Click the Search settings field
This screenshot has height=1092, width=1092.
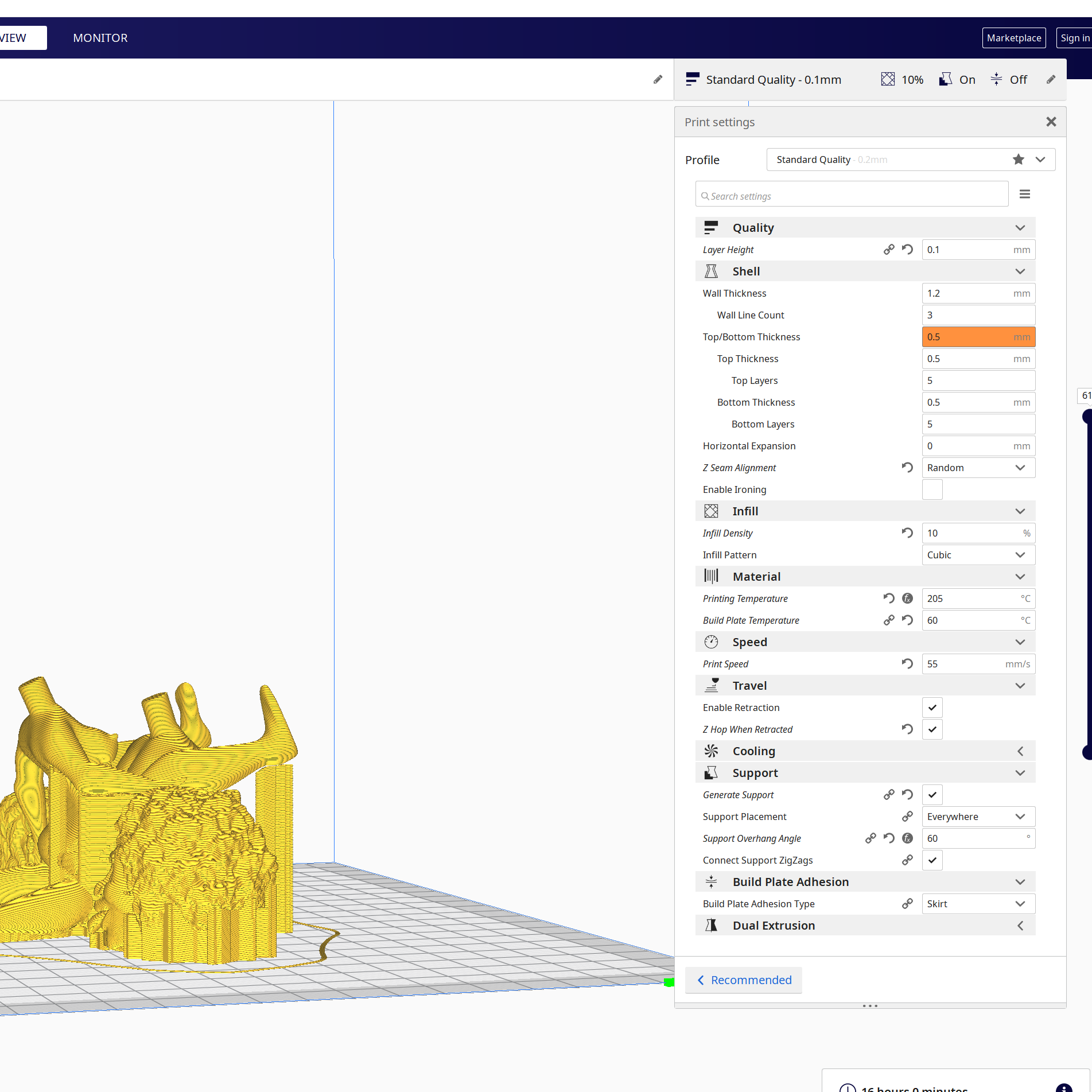852,196
